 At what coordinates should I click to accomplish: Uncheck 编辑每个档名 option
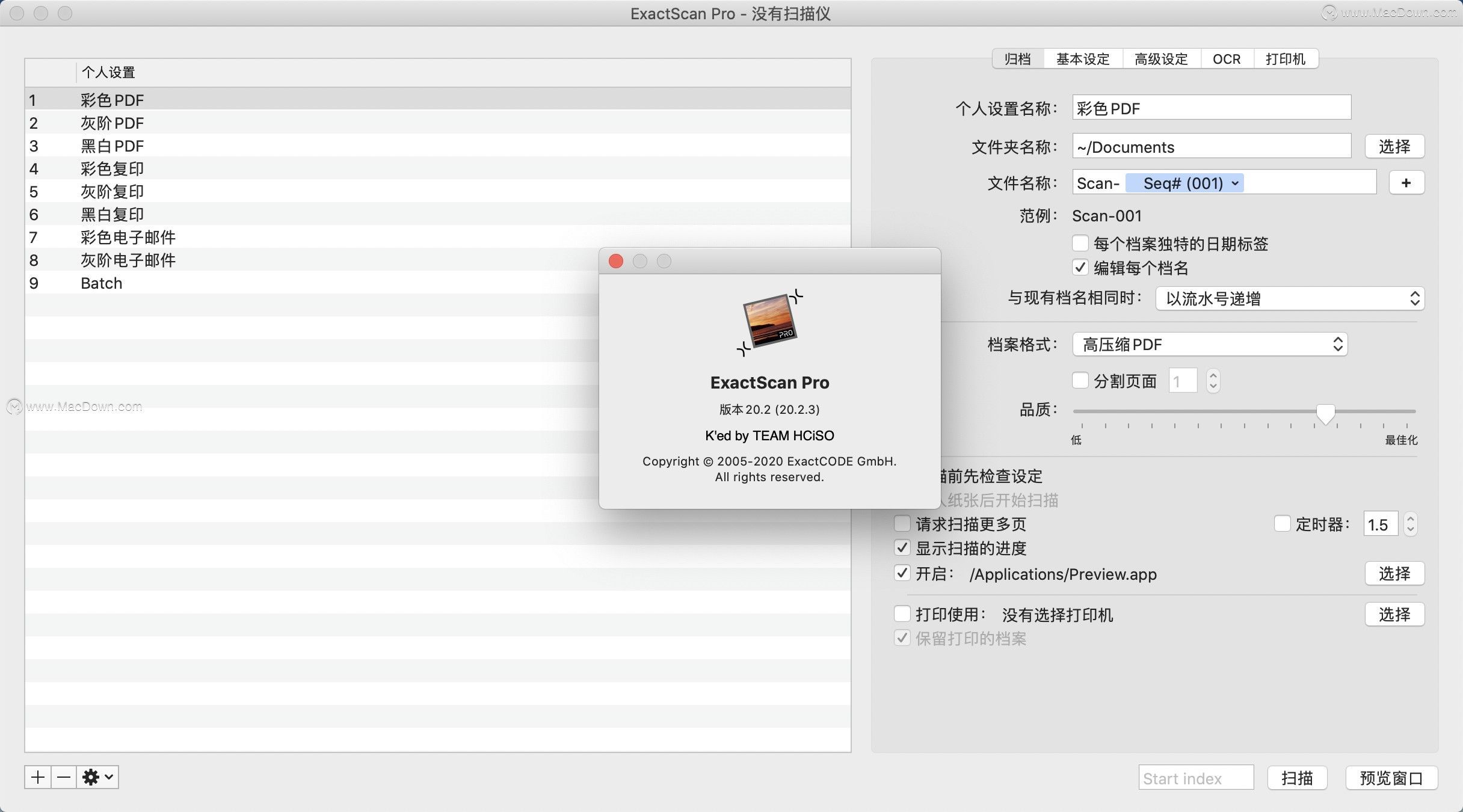coord(1080,267)
